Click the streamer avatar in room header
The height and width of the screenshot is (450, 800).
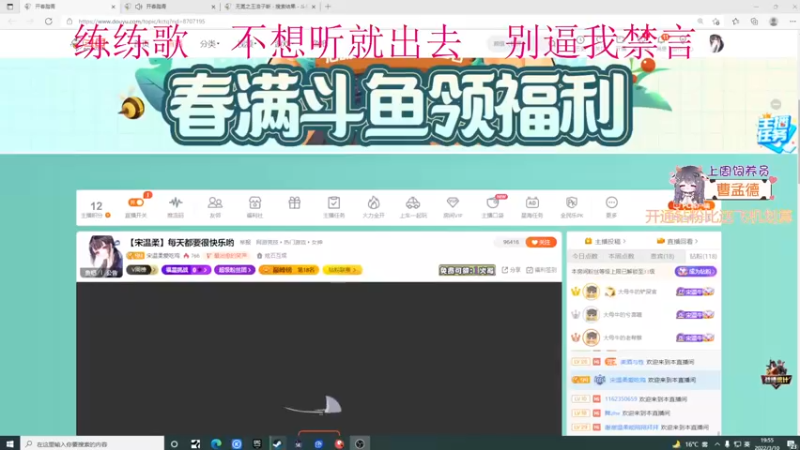coord(103,256)
